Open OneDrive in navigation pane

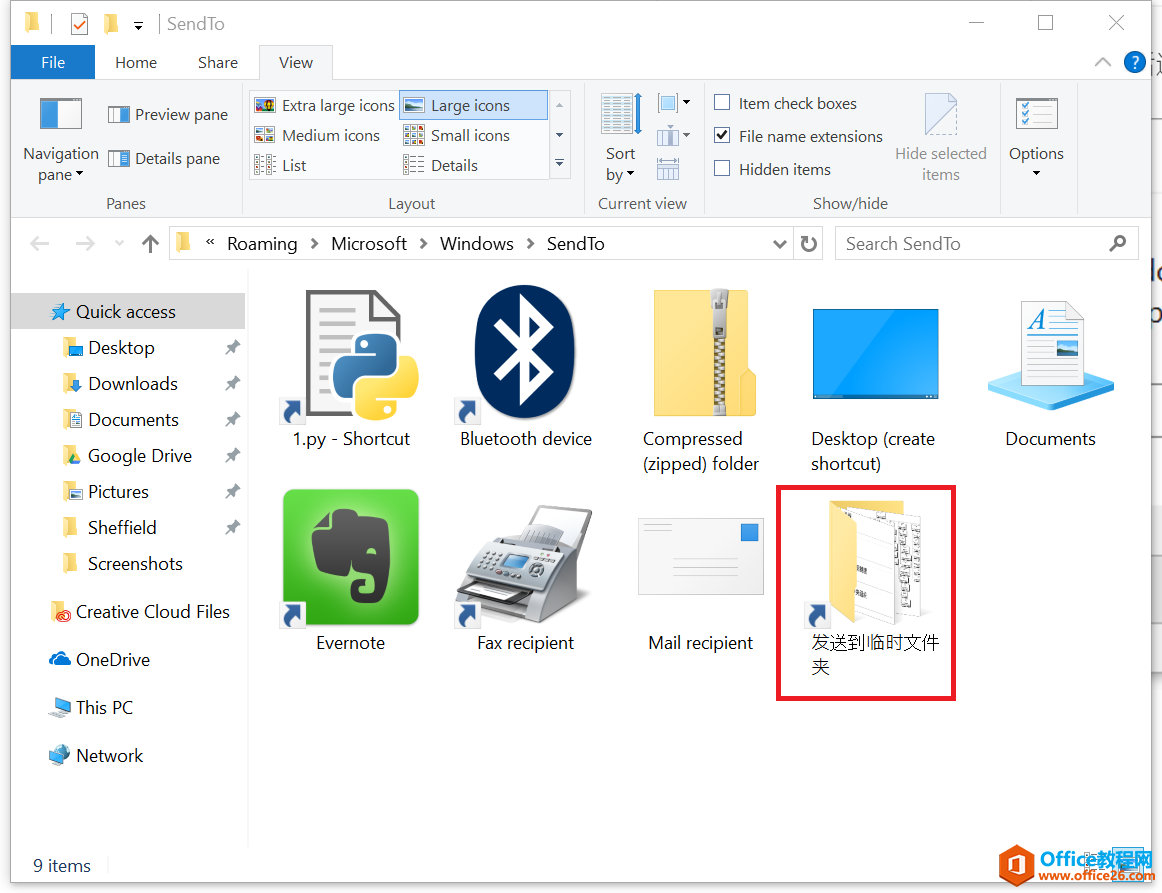(x=113, y=660)
